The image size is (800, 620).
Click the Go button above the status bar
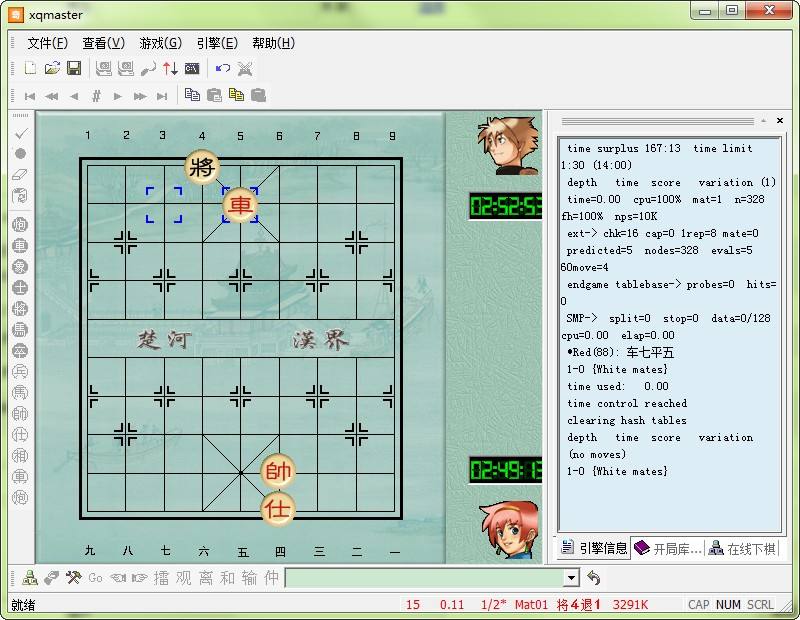[95, 578]
